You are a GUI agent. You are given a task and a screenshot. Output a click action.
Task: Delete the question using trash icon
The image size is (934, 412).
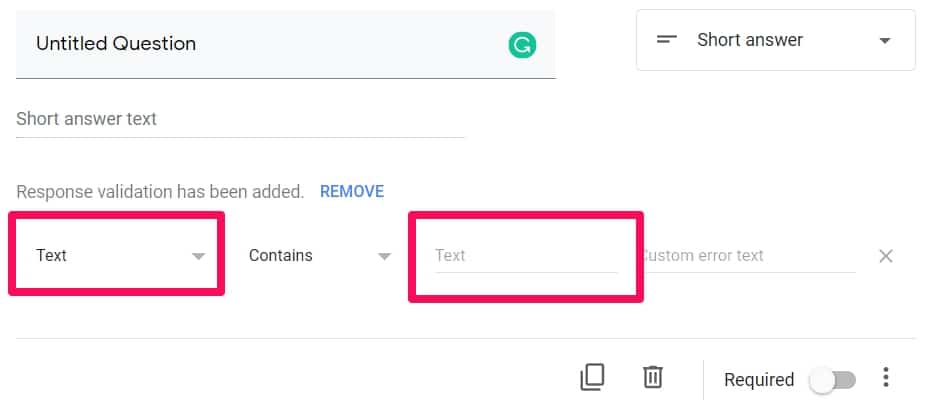coord(653,377)
